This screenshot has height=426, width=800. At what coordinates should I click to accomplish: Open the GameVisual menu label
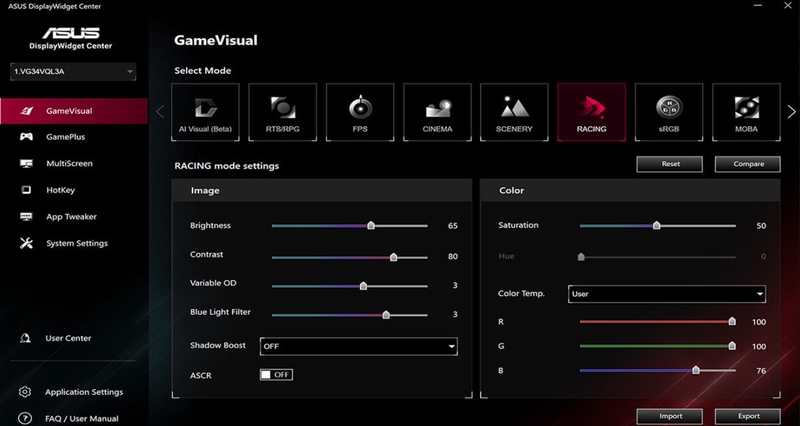[x=69, y=111]
